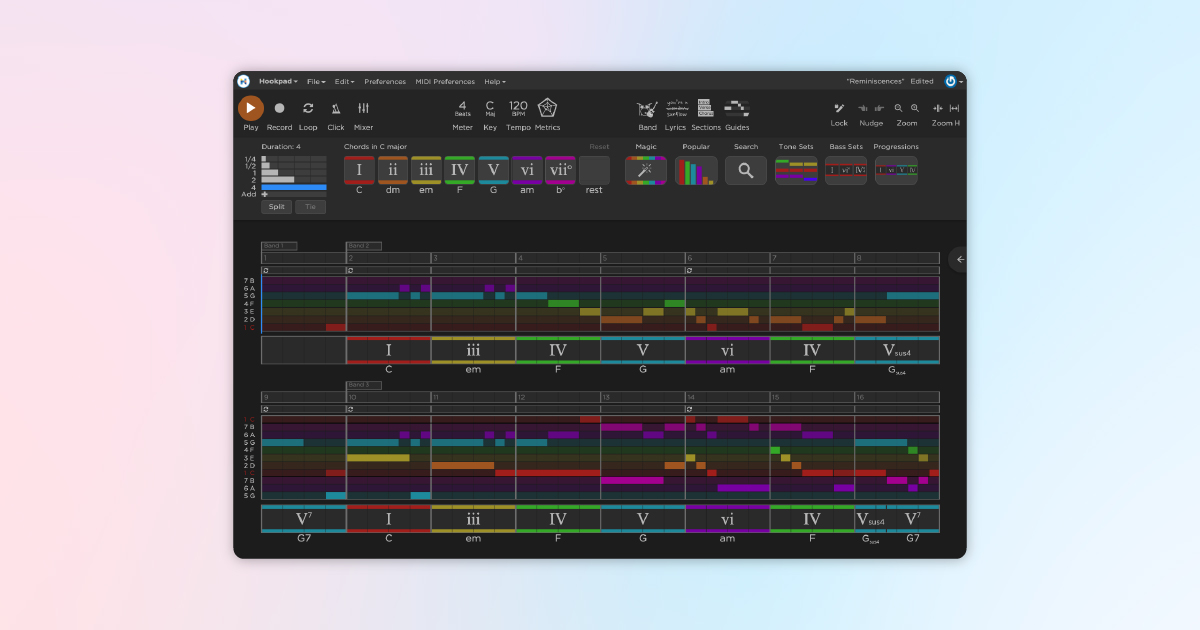Viewport: 1200px width, 630px height.
Task: Select the duration 2 bar
Action: pyautogui.click(x=278, y=179)
